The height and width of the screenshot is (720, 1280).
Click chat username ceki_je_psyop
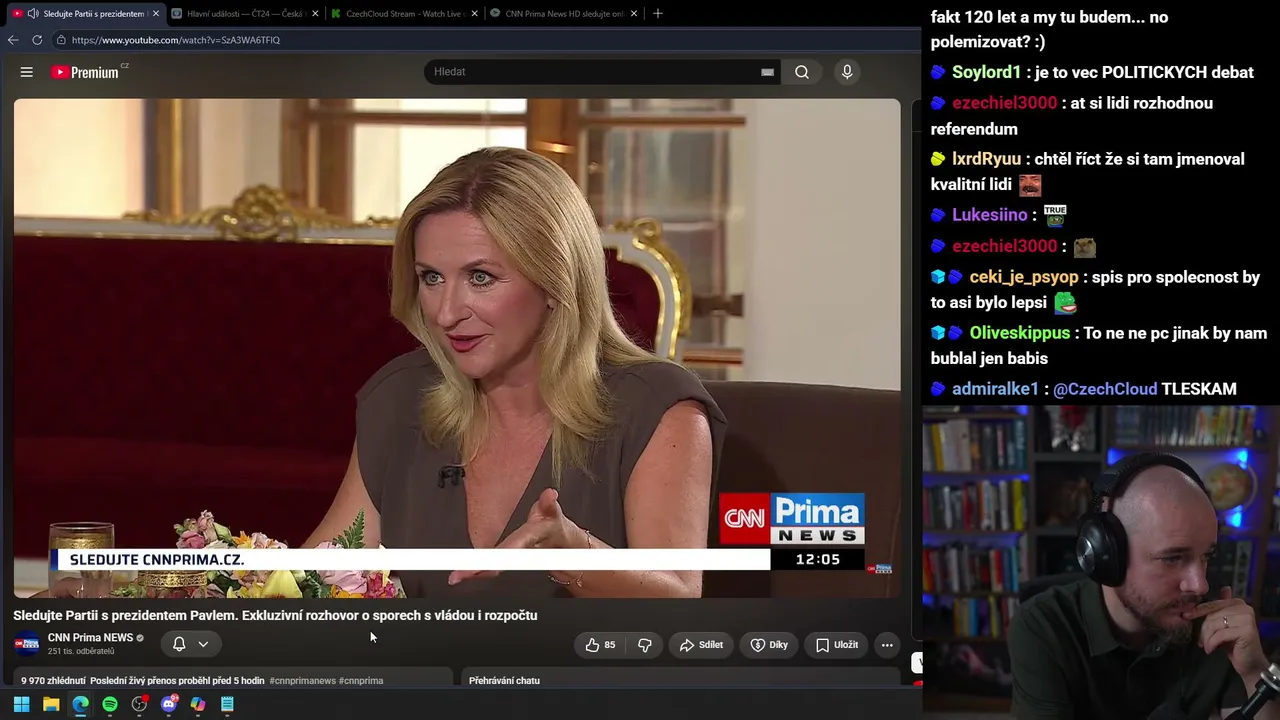tap(1024, 277)
